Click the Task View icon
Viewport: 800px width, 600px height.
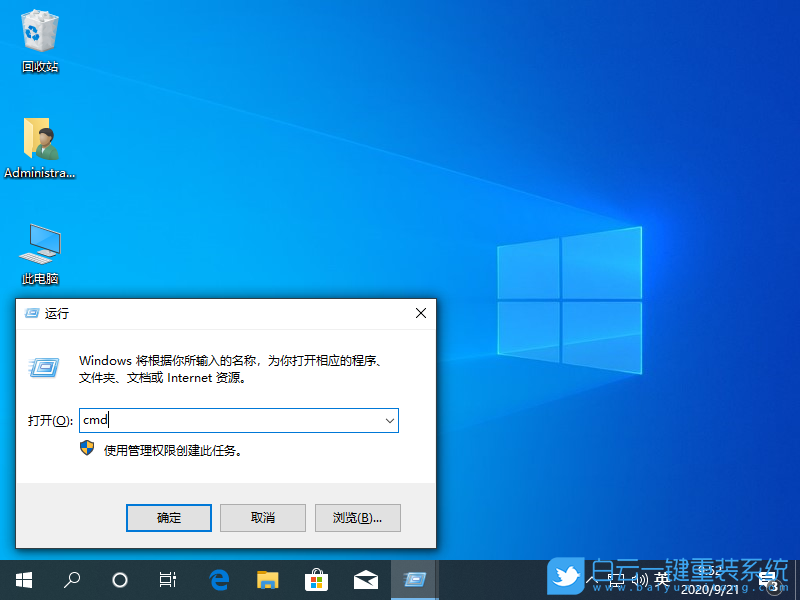(x=166, y=579)
